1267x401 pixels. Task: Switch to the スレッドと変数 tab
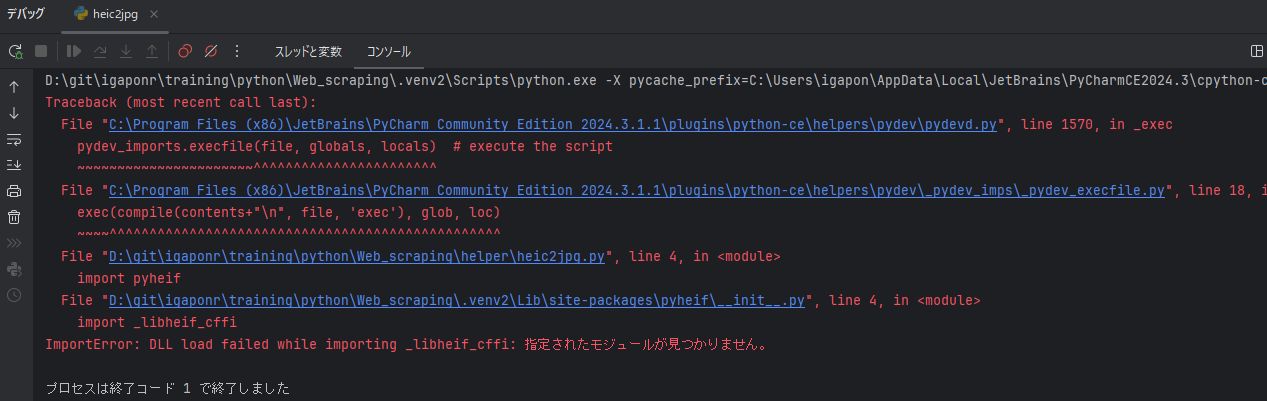[308, 51]
